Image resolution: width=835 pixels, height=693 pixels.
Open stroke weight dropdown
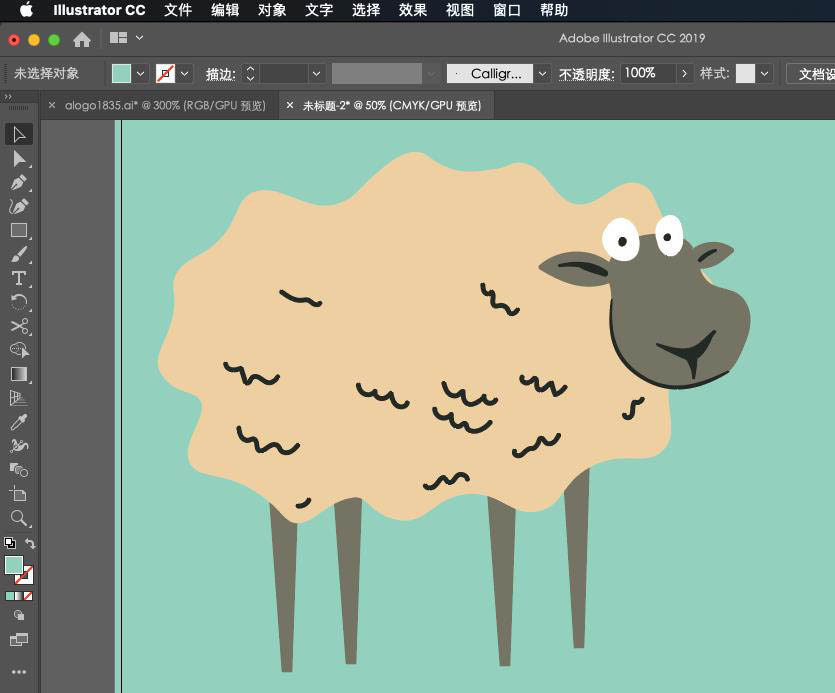(316, 74)
